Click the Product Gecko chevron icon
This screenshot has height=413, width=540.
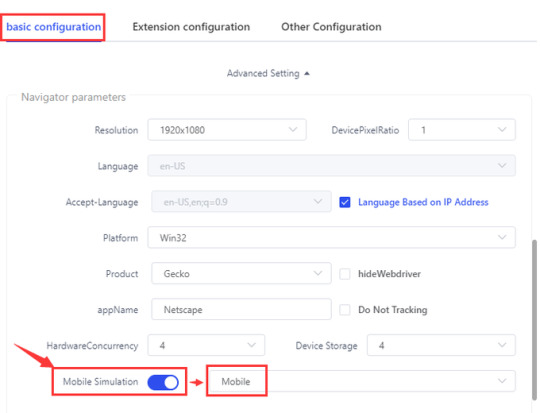pyautogui.click(x=318, y=273)
